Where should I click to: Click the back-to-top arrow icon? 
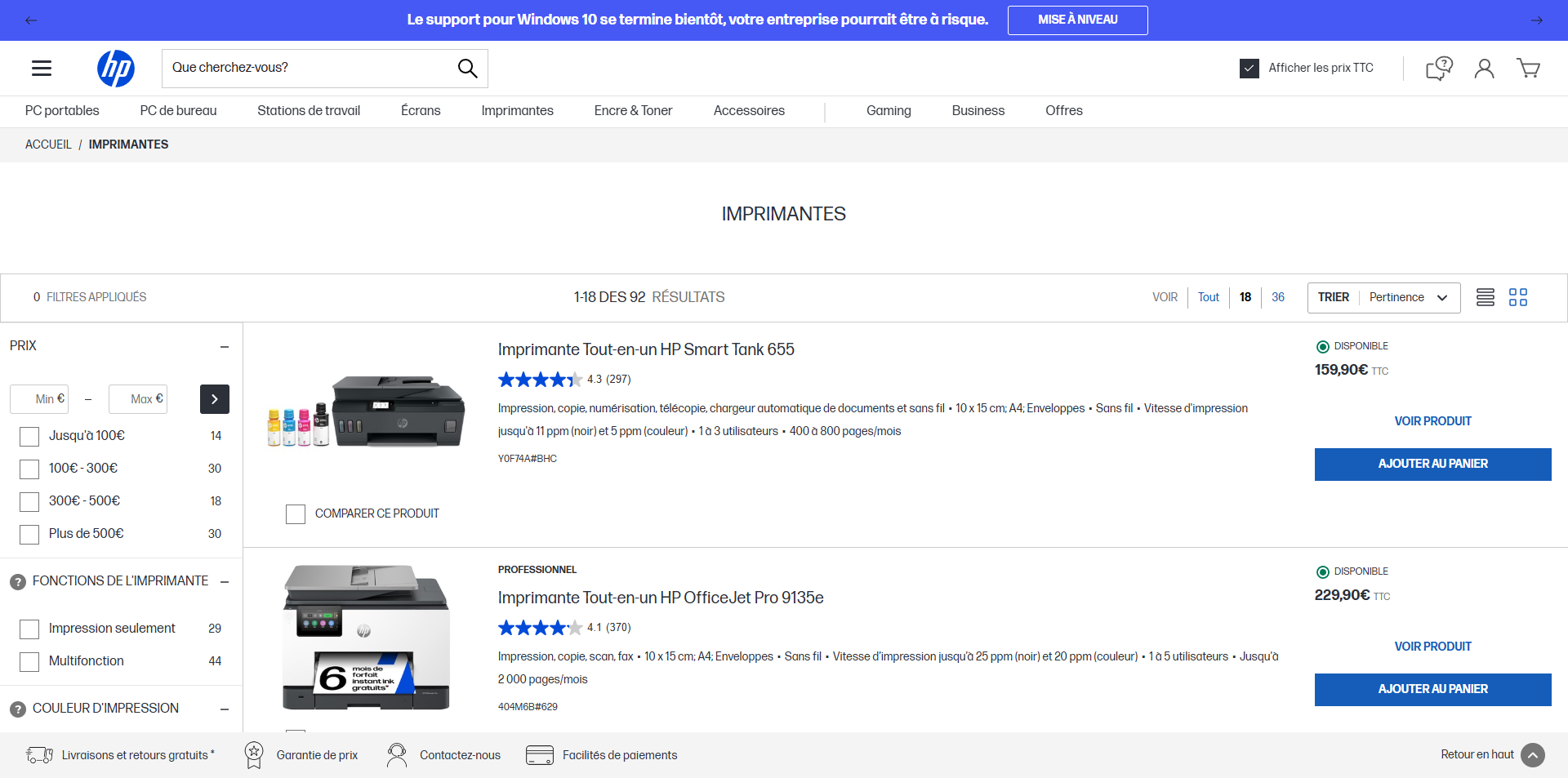click(1533, 755)
